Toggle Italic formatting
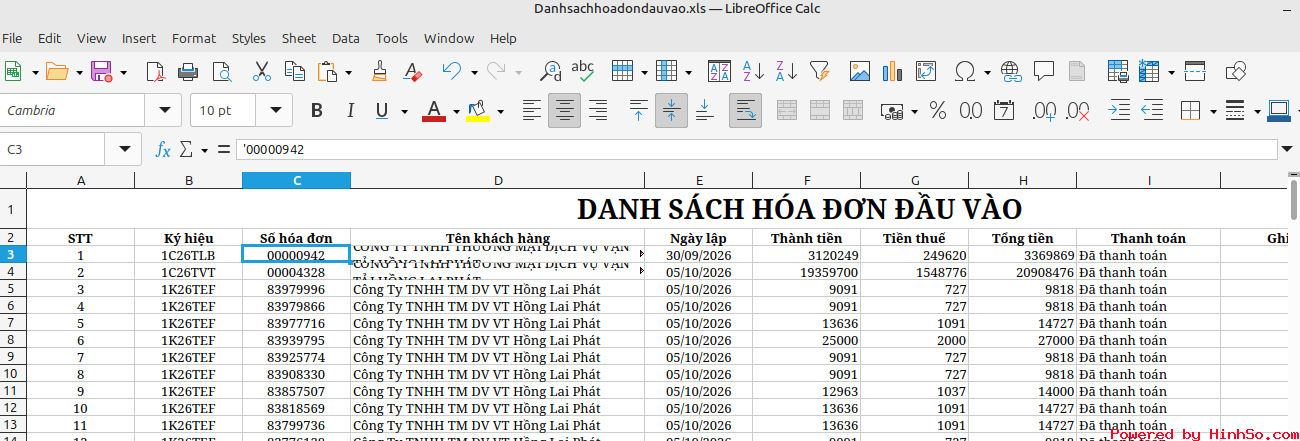The width and height of the screenshot is (1300, 441). 349,110
